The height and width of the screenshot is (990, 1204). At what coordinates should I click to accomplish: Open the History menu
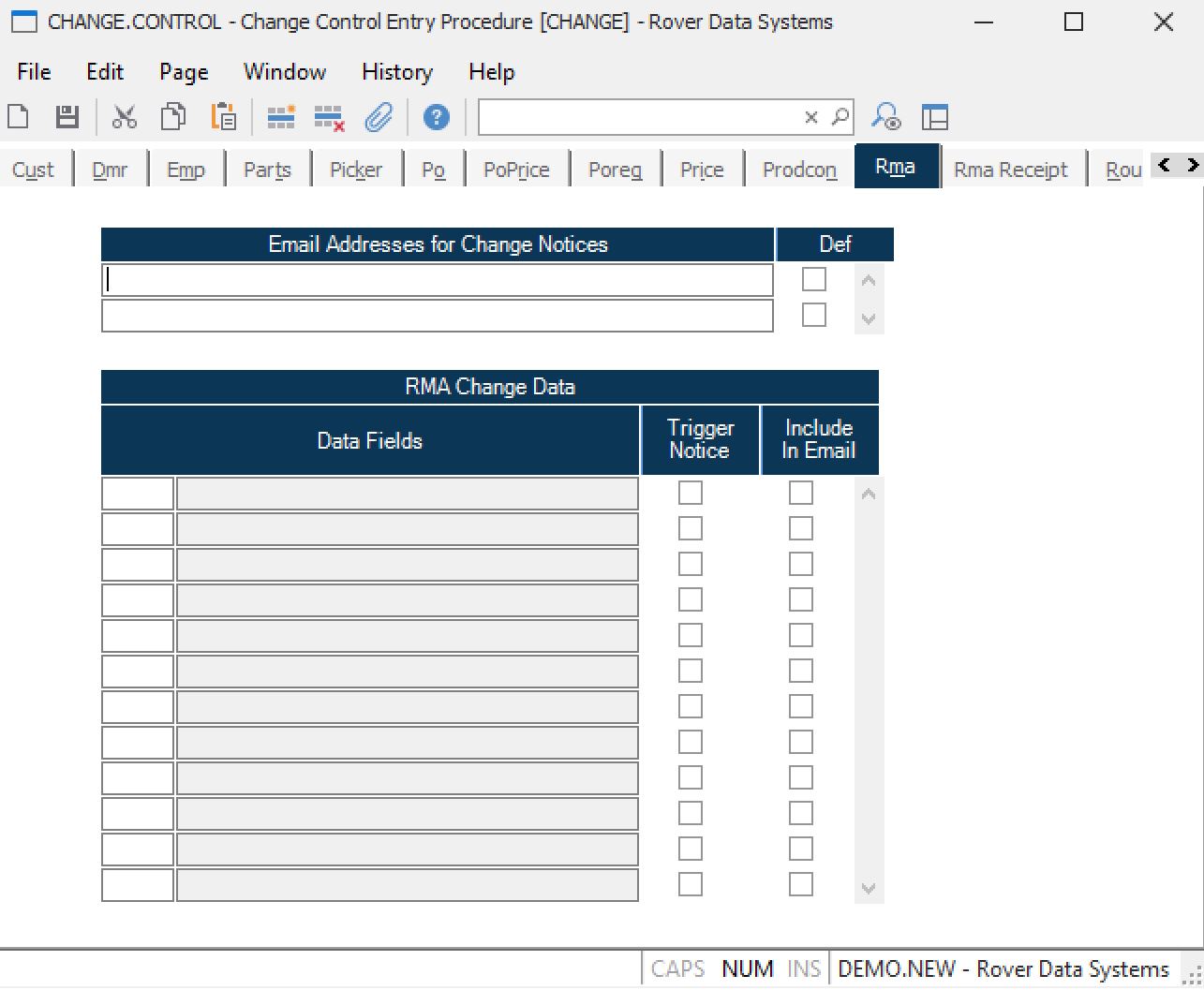click(396, 72)
